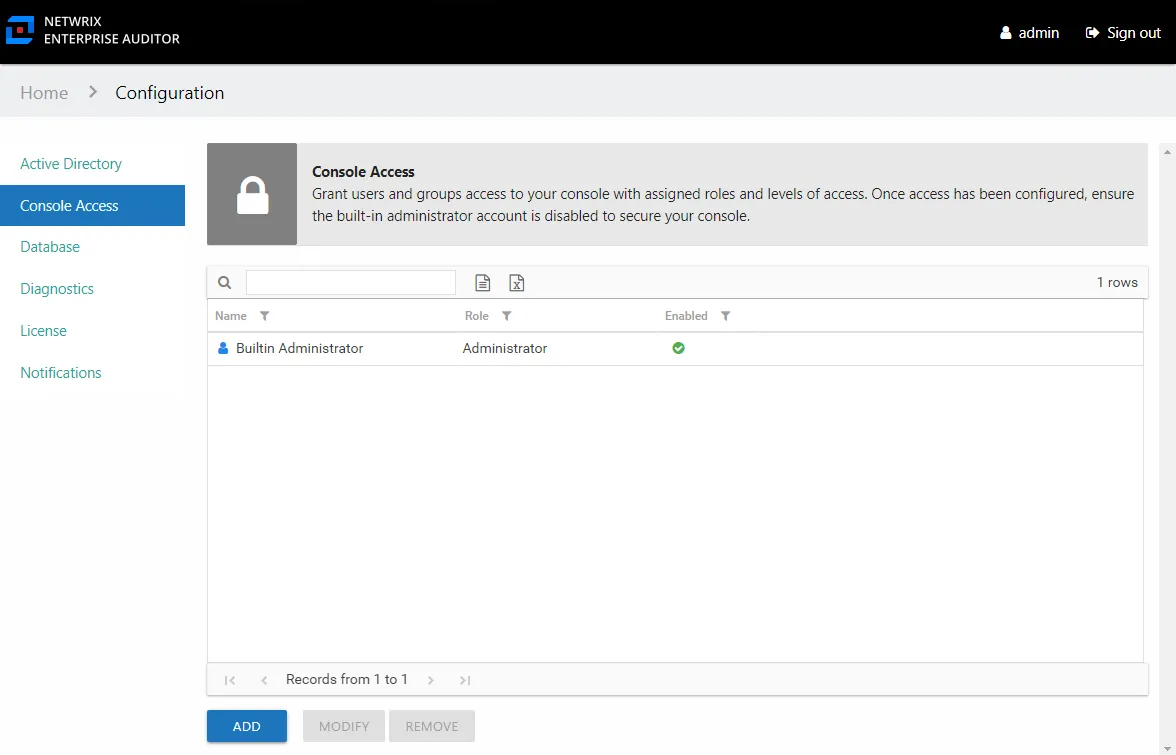The width and height of the screenshot is (1176, 755).
Task: Select Console Access in sidebar
Action: coord(92,205)
